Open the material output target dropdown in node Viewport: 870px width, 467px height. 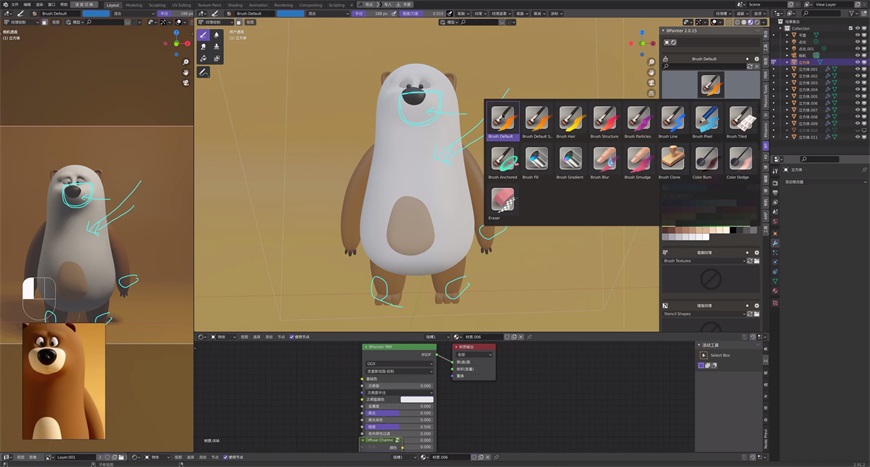[x=474, y=354]
